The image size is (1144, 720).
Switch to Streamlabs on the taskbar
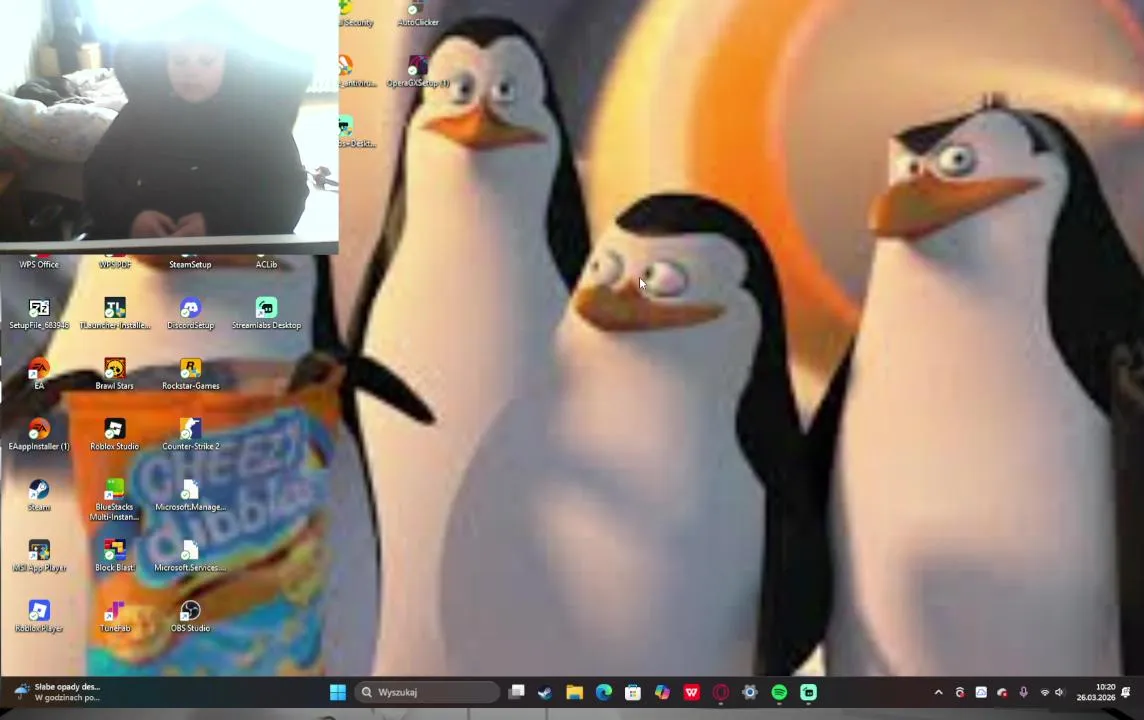pos(808,692)
